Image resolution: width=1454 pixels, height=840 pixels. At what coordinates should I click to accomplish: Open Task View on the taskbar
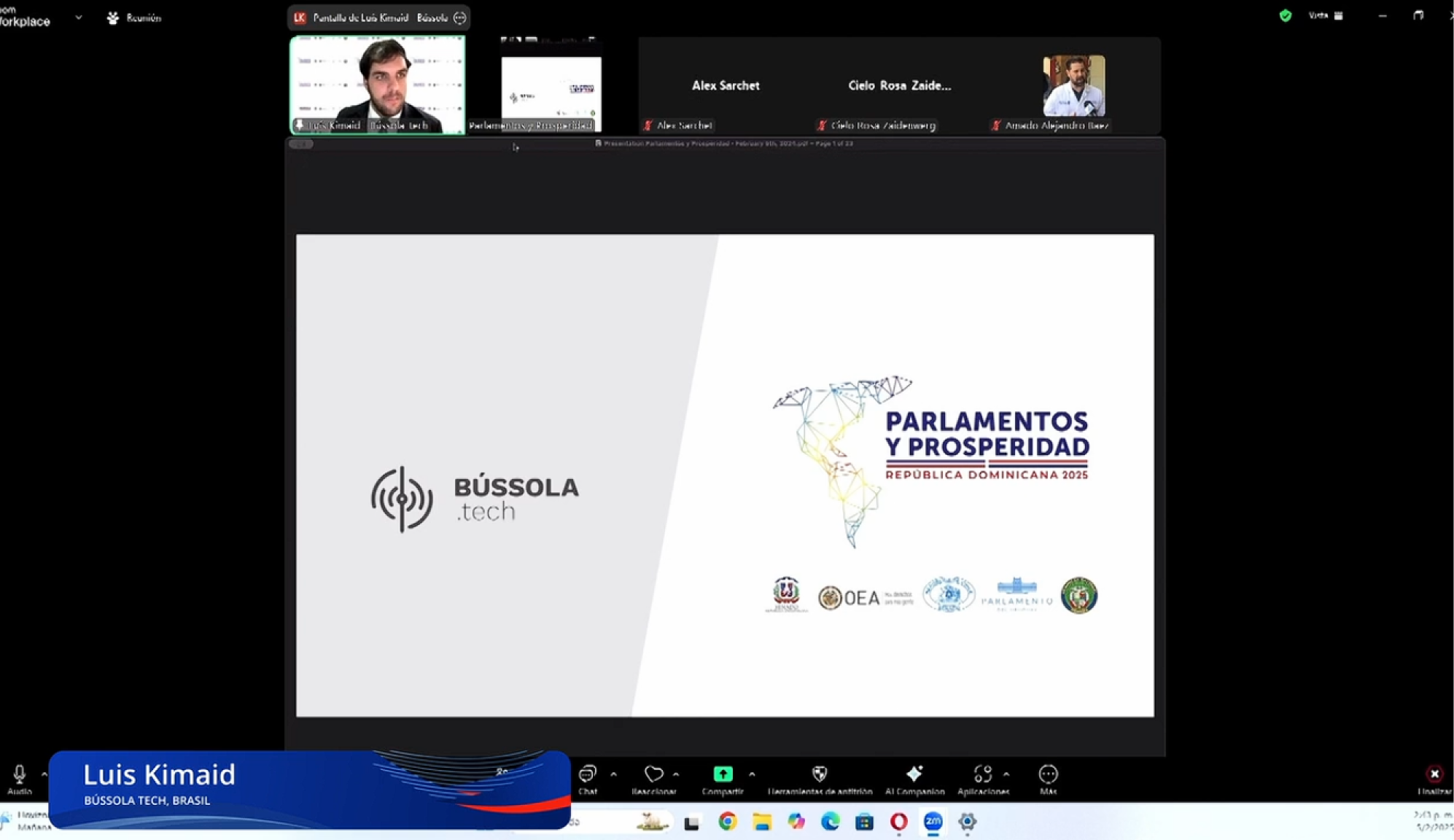click(x=691, y=823)
